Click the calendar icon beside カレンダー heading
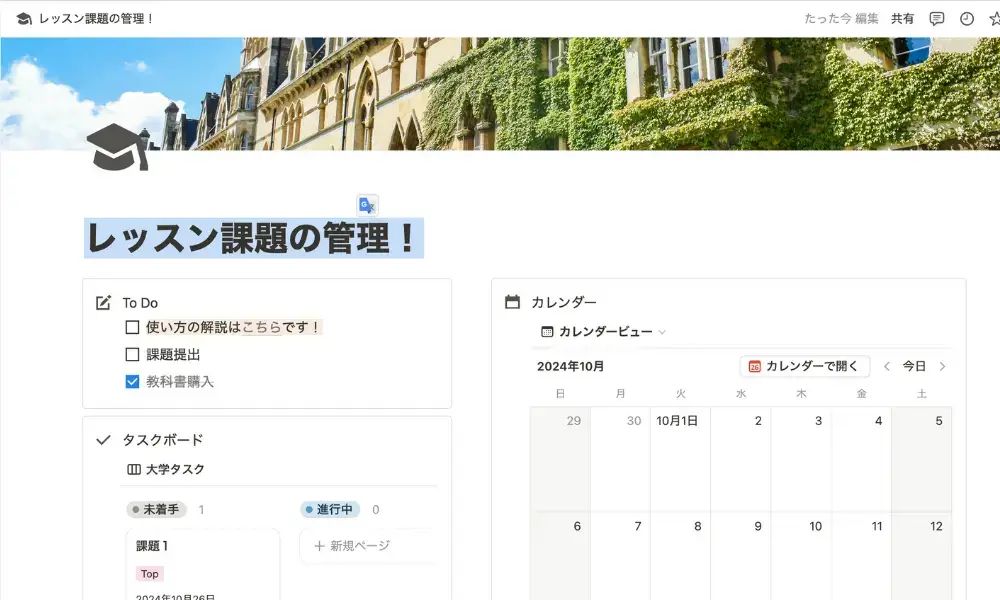The width and height of the screenshot is (1000, 600). pyautogui.click(x=512, y=302)
